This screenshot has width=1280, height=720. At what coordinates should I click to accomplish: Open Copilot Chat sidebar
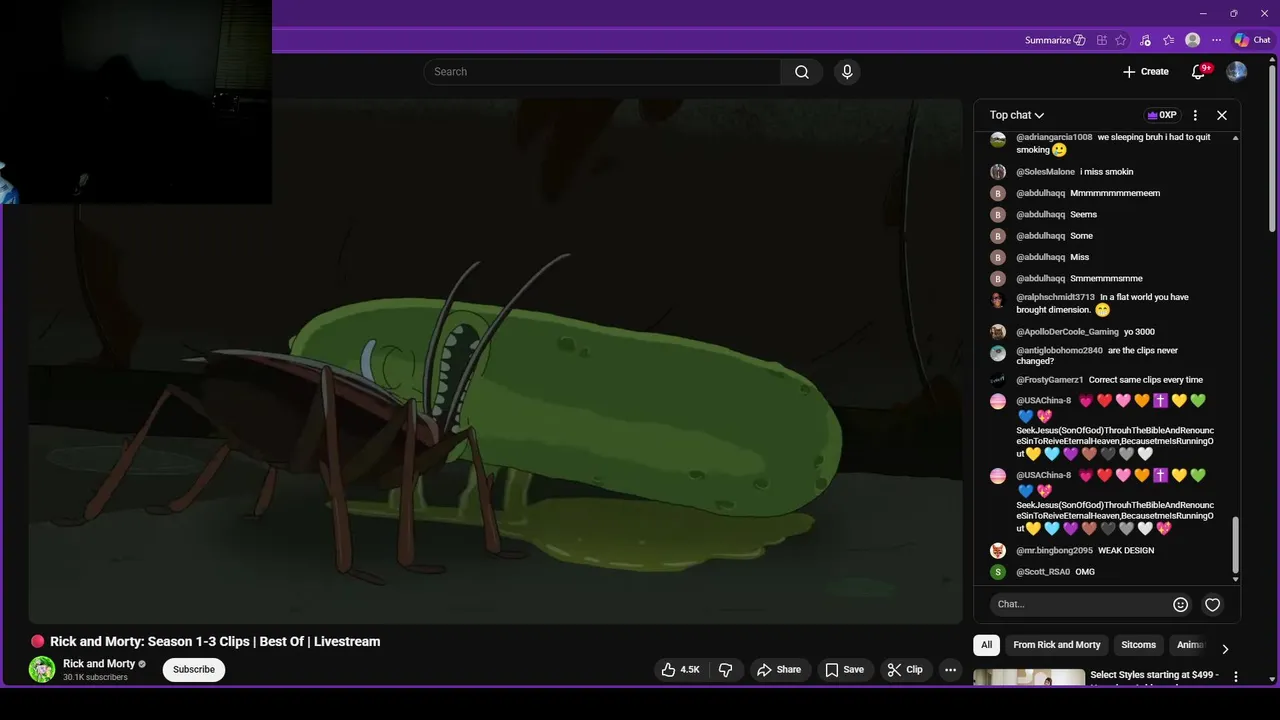pos(1252,40)
